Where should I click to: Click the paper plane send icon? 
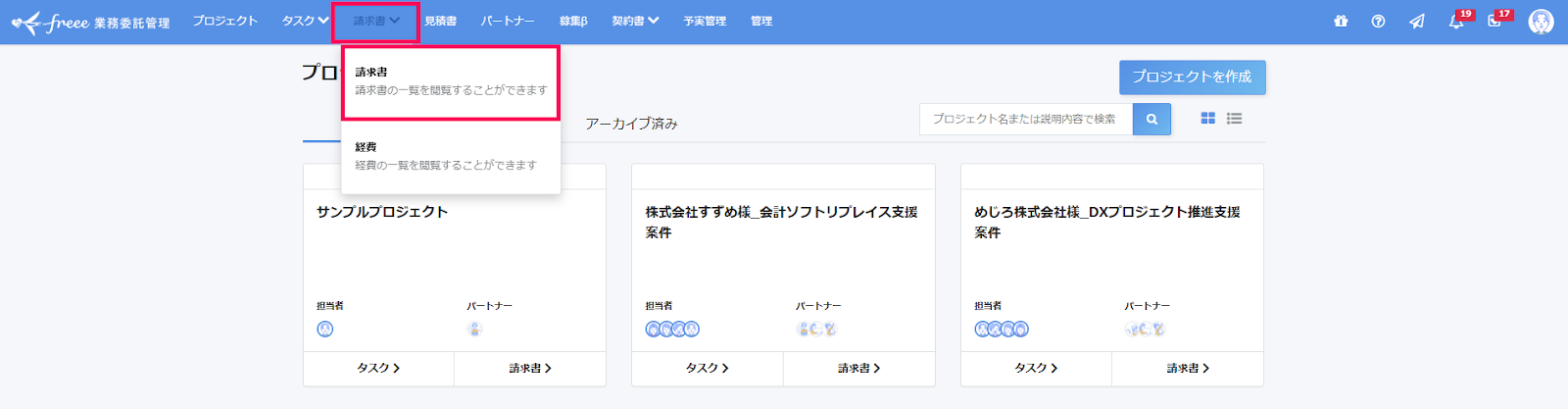point(1417,21)
